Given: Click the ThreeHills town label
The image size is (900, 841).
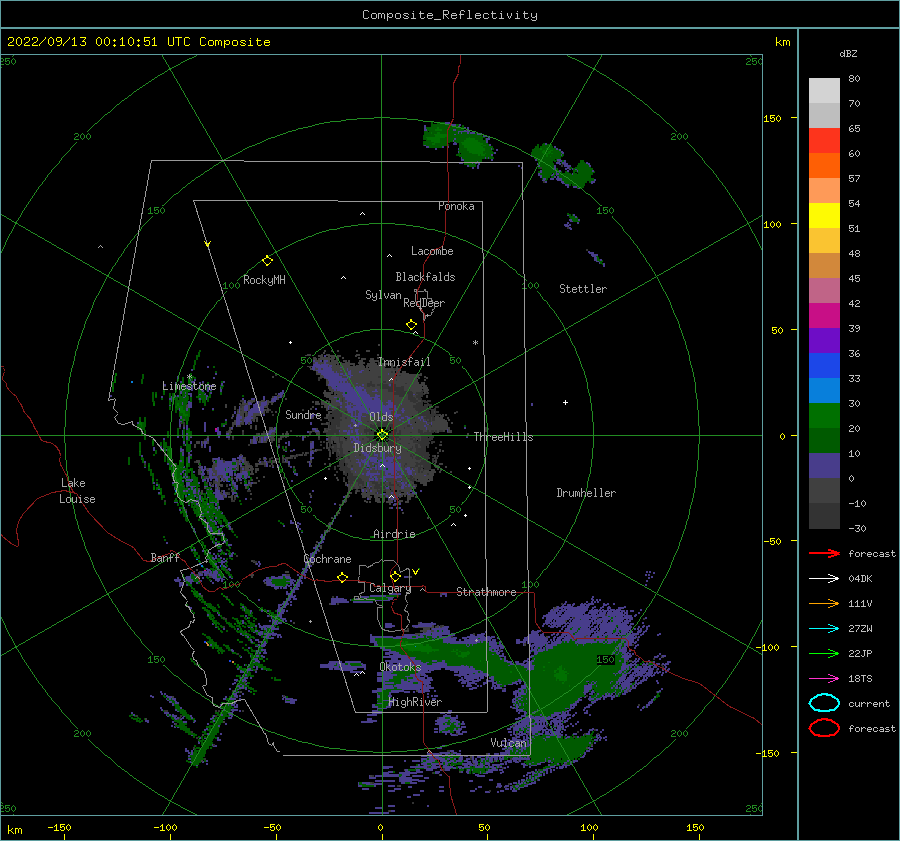Looking at the screenshot, I should point(503,437).
